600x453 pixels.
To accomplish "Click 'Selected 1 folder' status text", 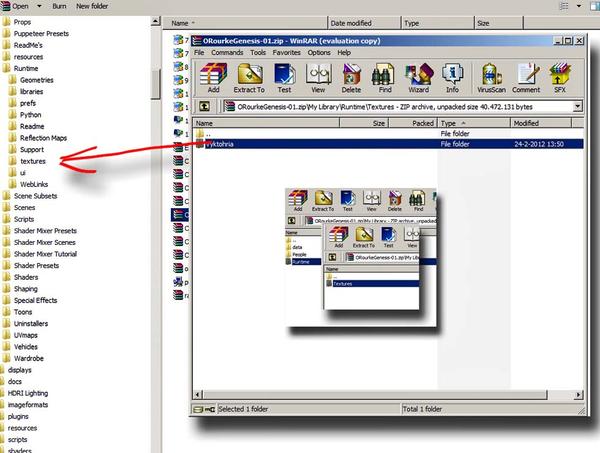I will tap(243, 409).
